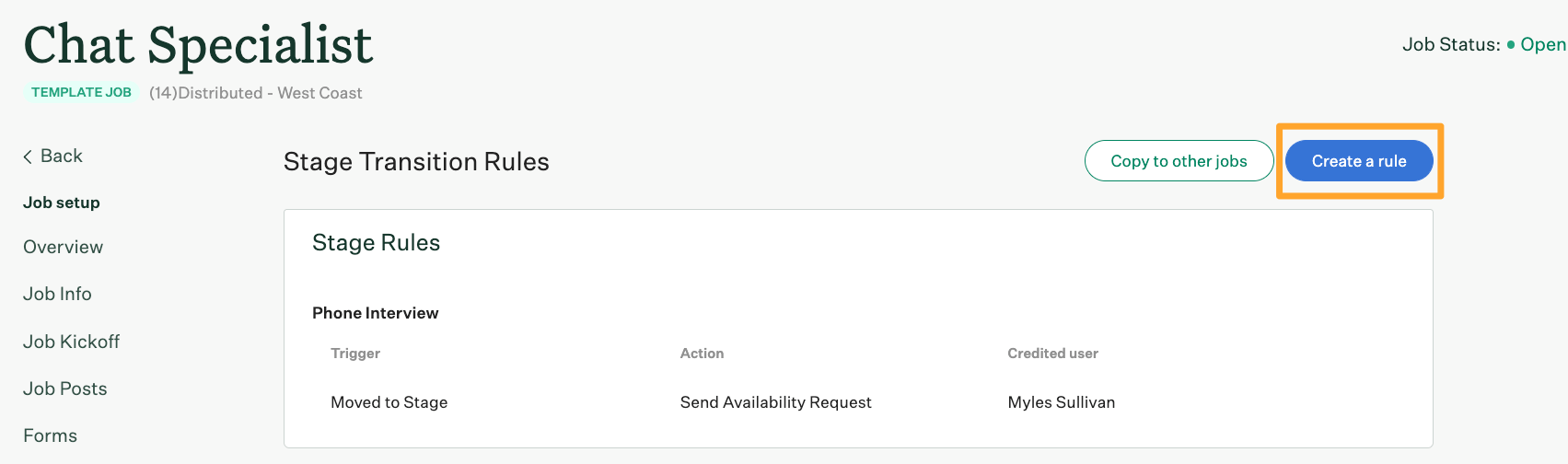This screenshot has width=1568, height=464.
Task: Click the Chat Specialist job title
Action: point(198,44)
